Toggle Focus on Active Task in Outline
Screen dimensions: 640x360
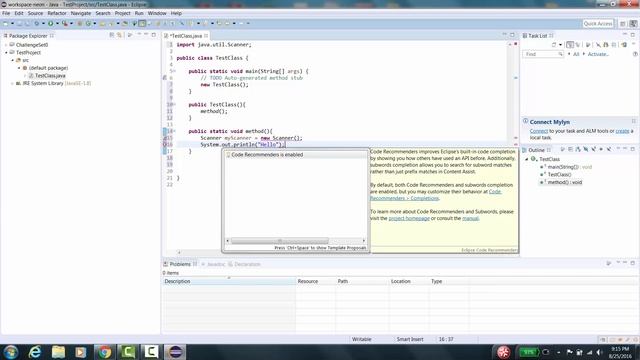562,150
